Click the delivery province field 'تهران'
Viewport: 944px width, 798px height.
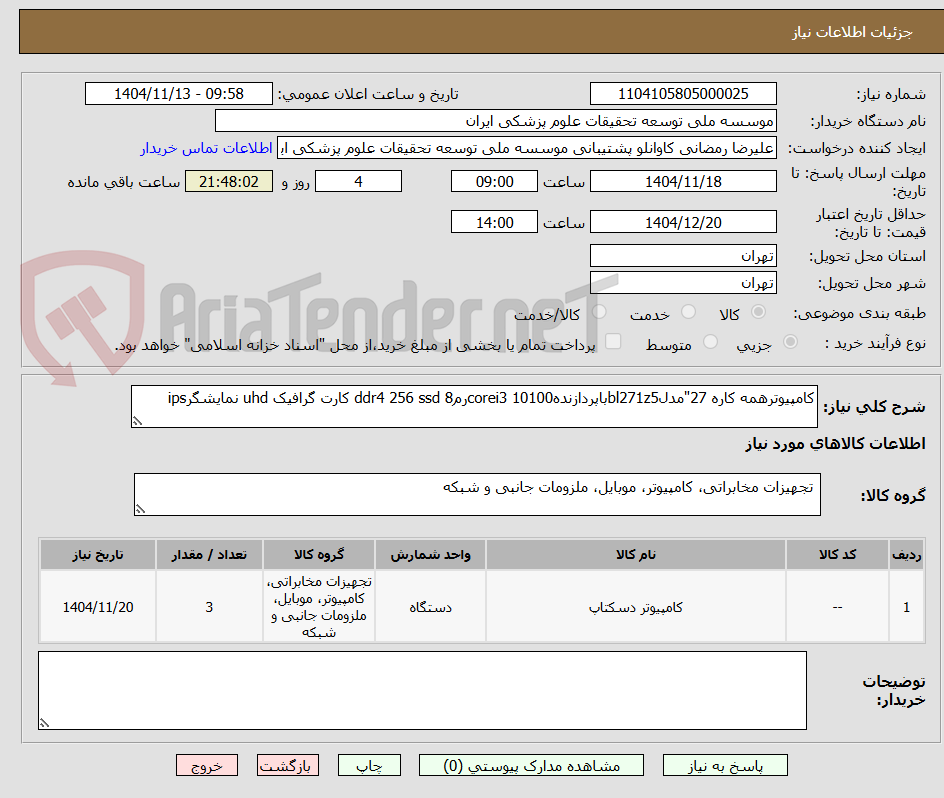coord(683,256)
